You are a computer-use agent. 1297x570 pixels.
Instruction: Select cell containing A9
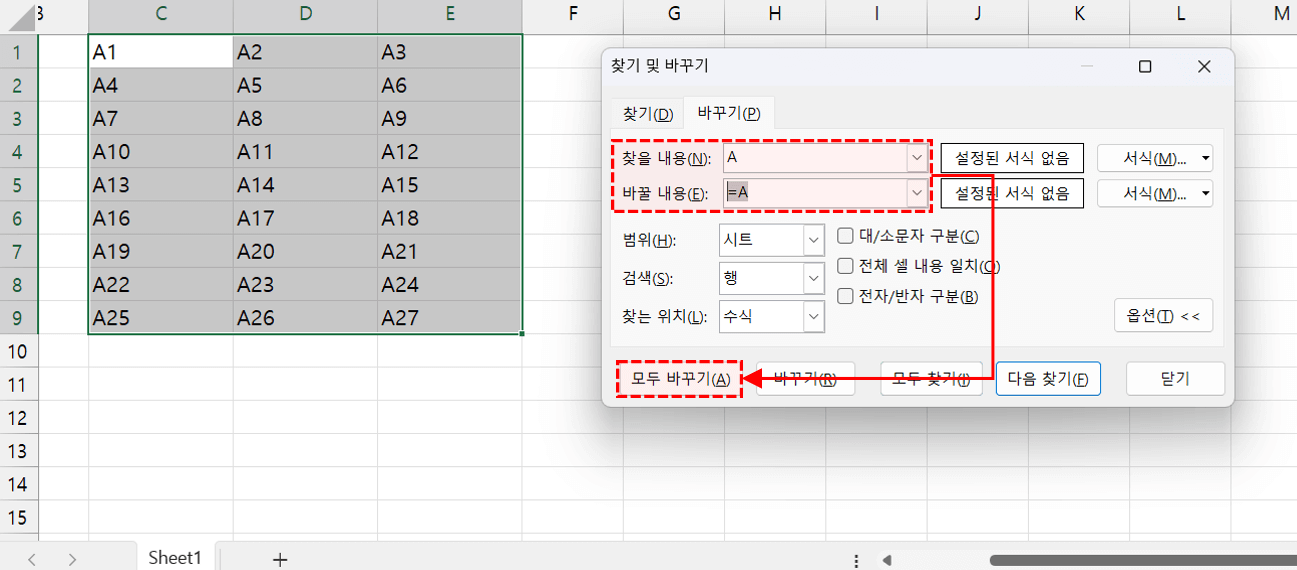pos(450,118)
